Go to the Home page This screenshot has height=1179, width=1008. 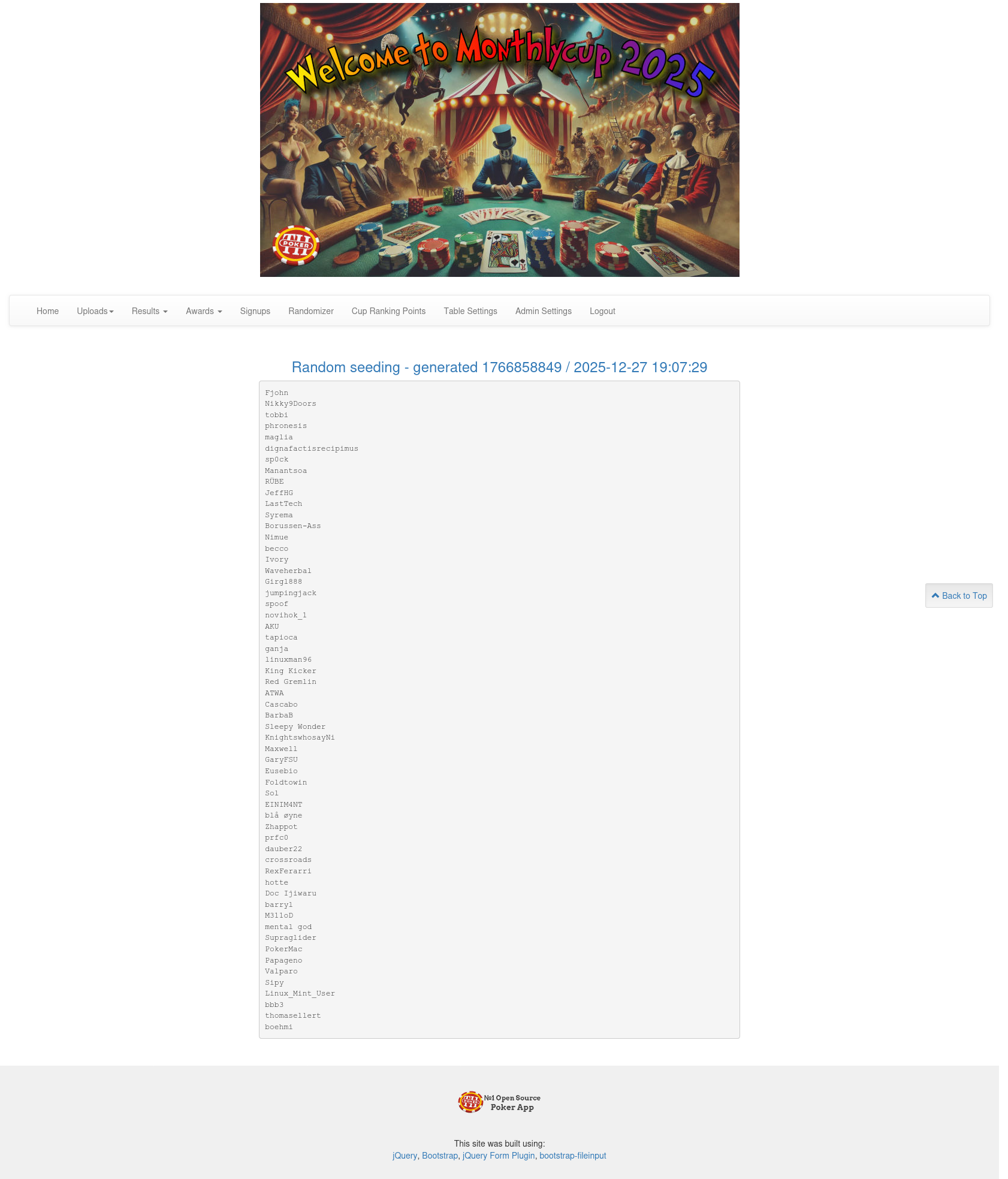coord(47,311)
